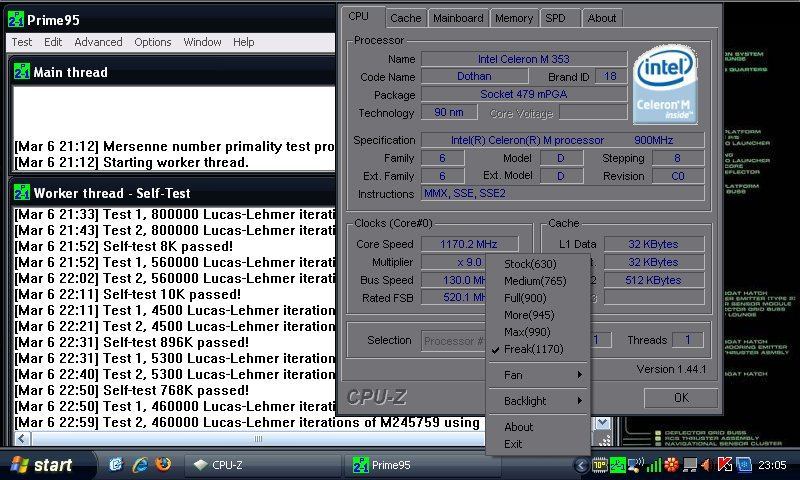
Task: Click the Prime95 title bar icon
Action: click(15, 19)
